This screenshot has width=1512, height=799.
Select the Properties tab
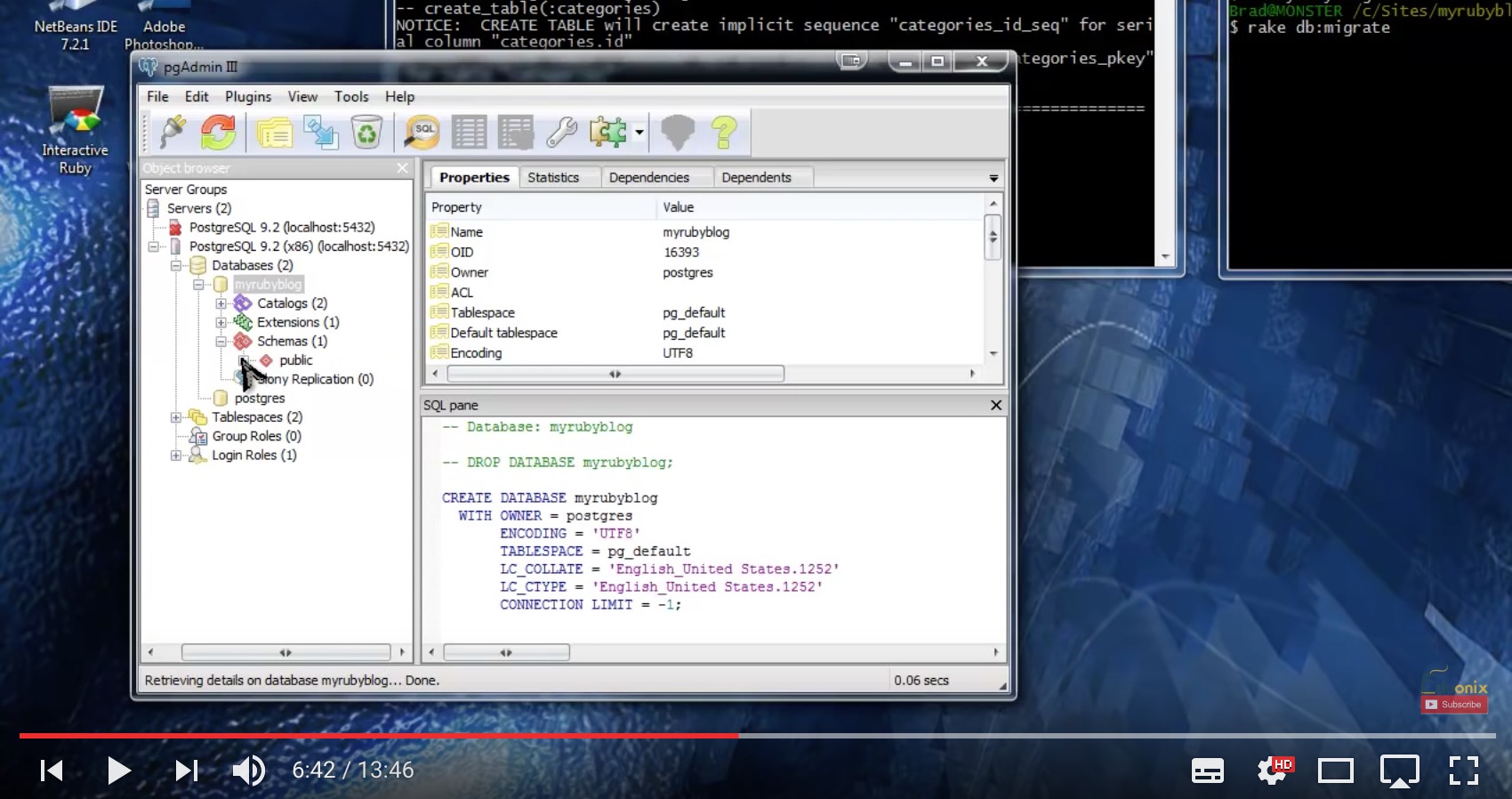[474, 177]
